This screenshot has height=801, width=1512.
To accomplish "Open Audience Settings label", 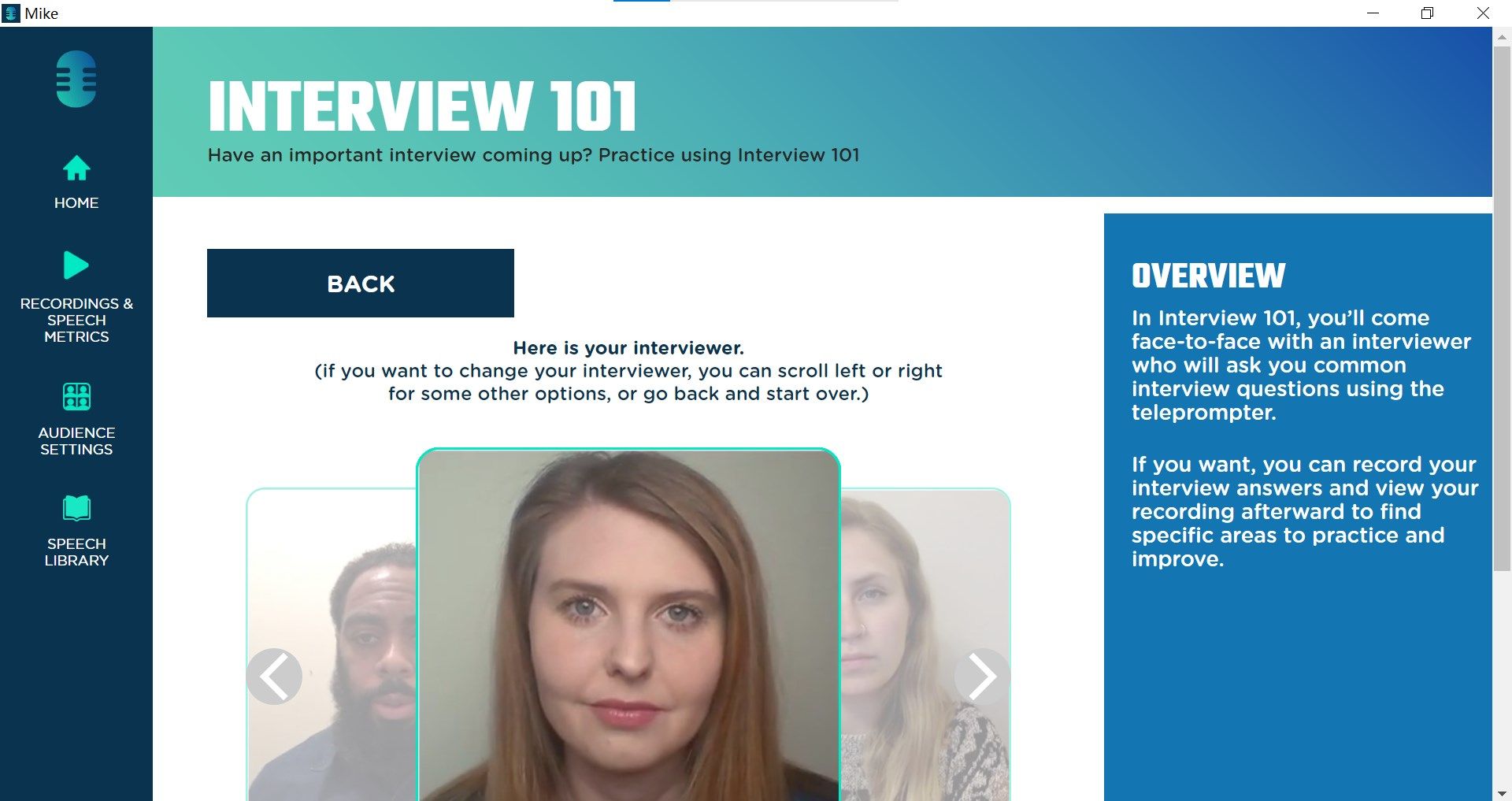I will pyautogui.click(x=76, y=441).
